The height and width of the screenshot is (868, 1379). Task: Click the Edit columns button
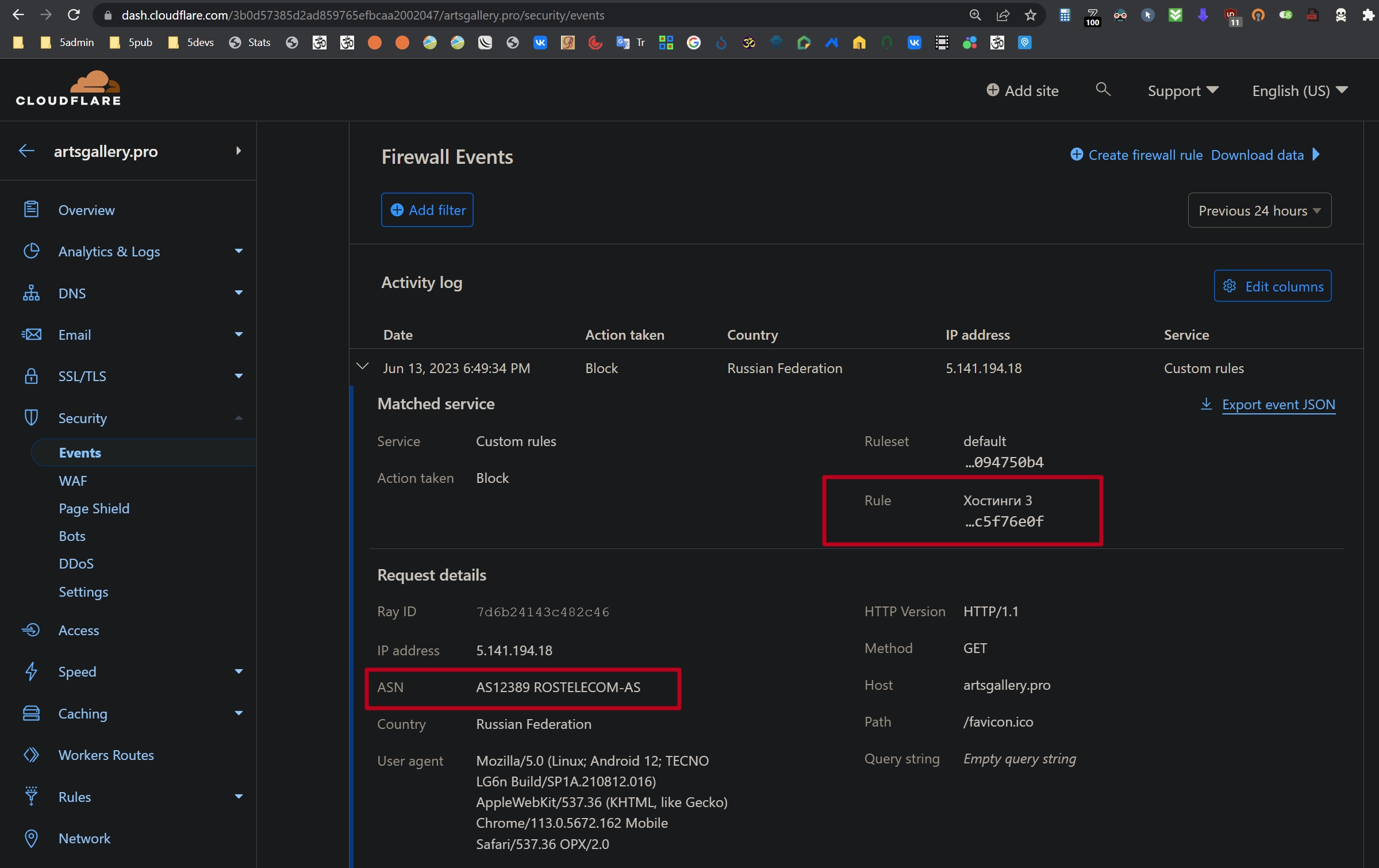(x=1273, y=286)
